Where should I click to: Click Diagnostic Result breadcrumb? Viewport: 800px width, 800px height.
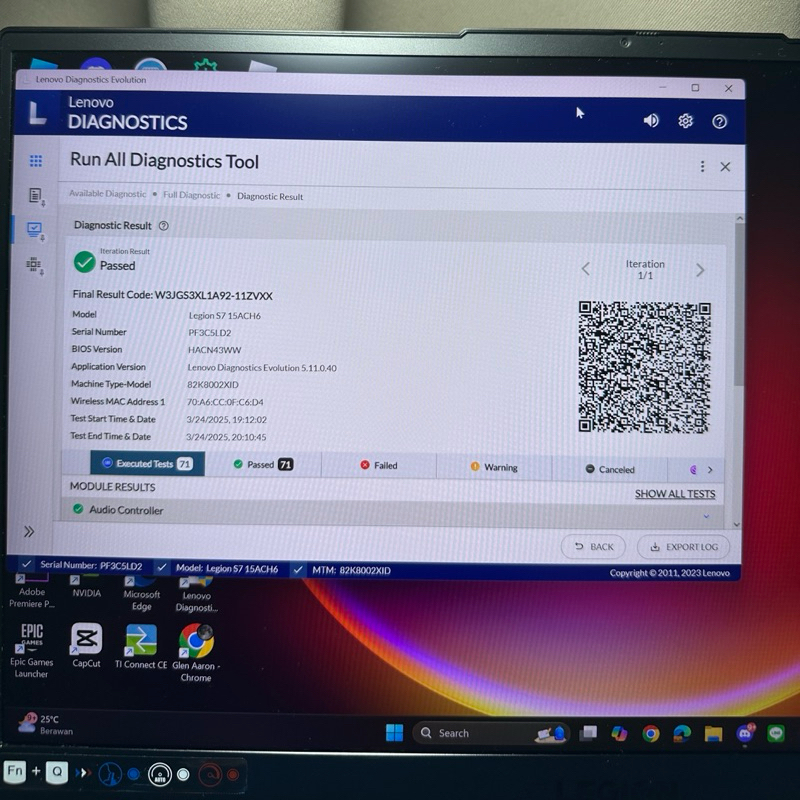point(270,196)
